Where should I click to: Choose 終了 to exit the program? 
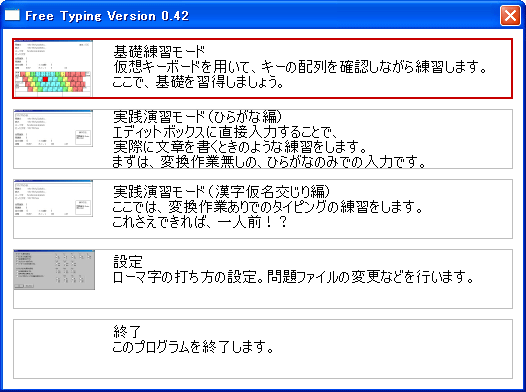point(263,349)
